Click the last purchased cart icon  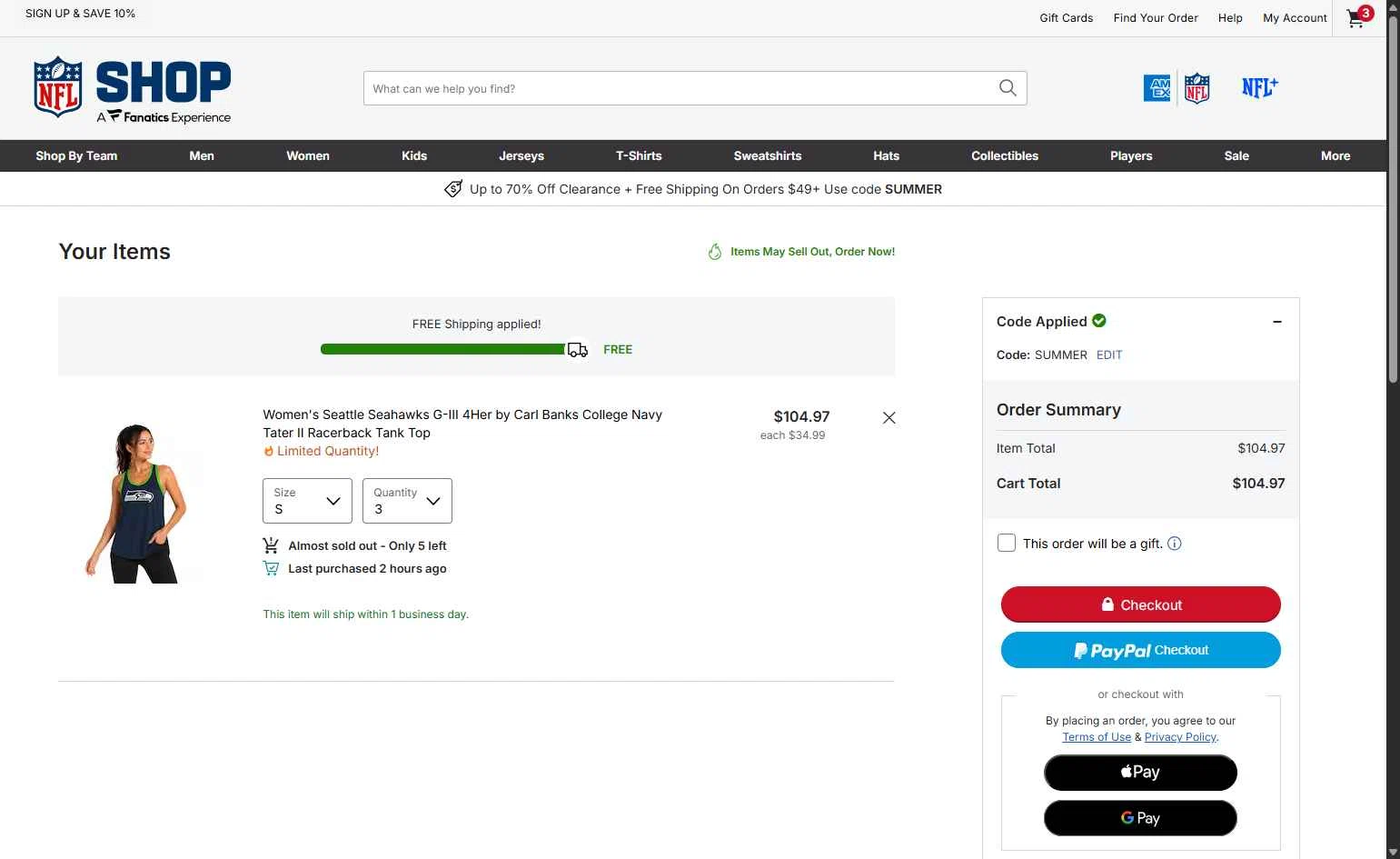tap(271, 568)
